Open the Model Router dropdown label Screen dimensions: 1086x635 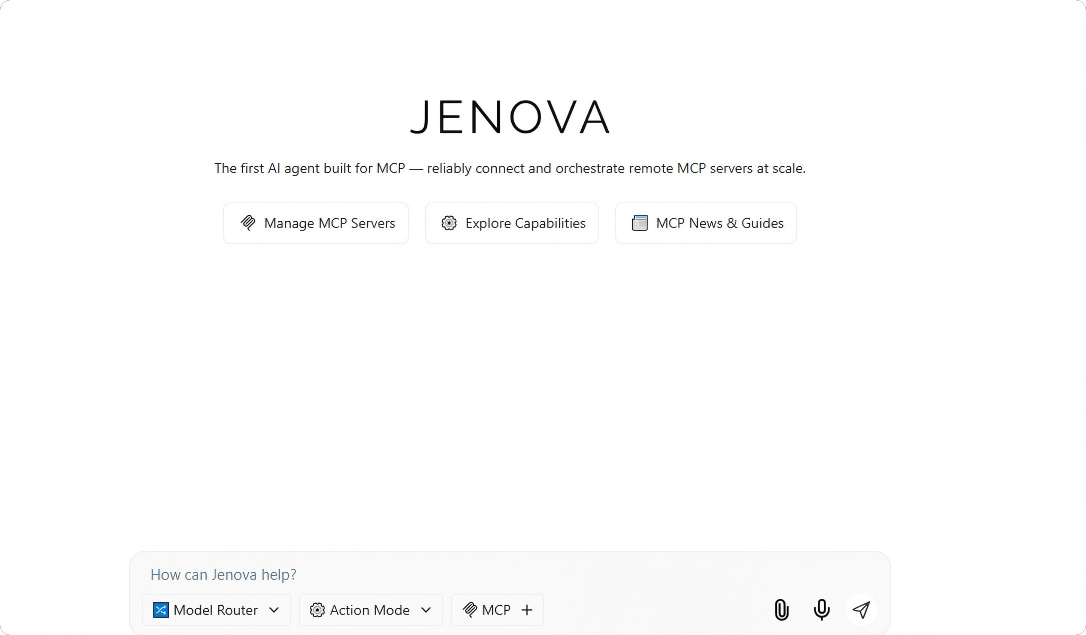point(215,610)
